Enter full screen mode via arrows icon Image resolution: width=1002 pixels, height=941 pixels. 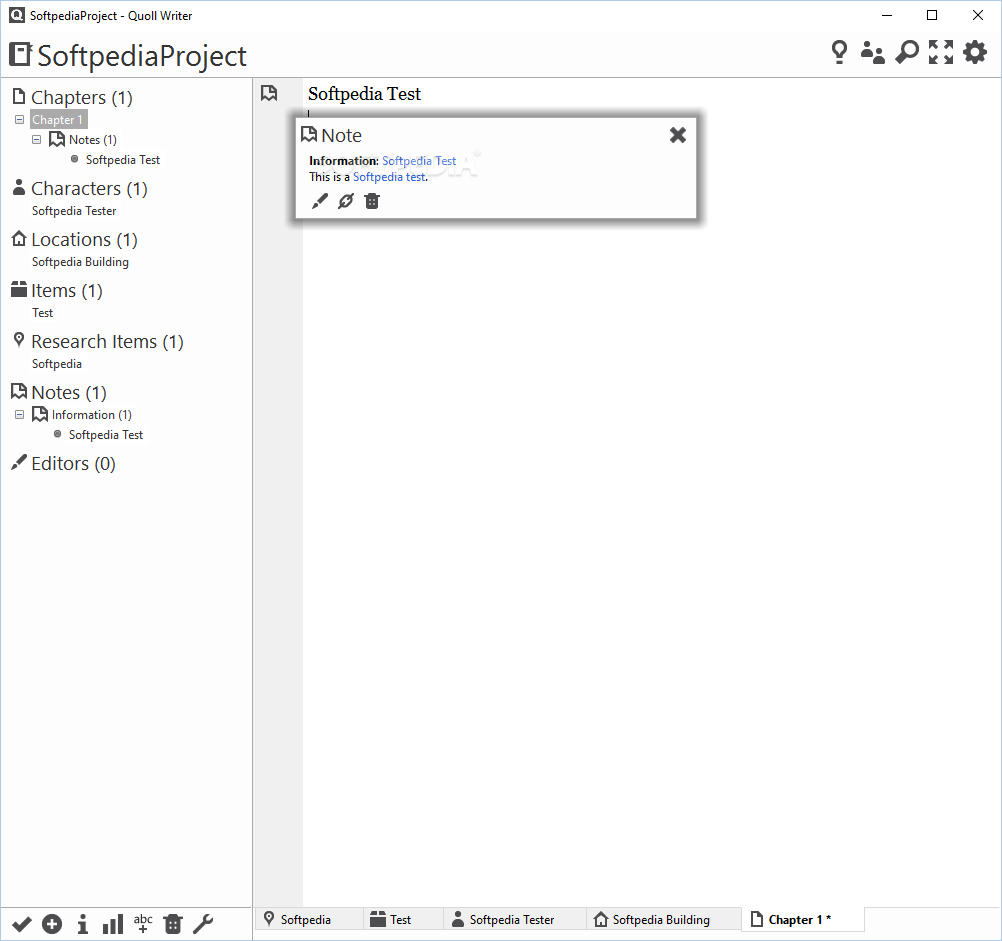[x=941, y=52]
